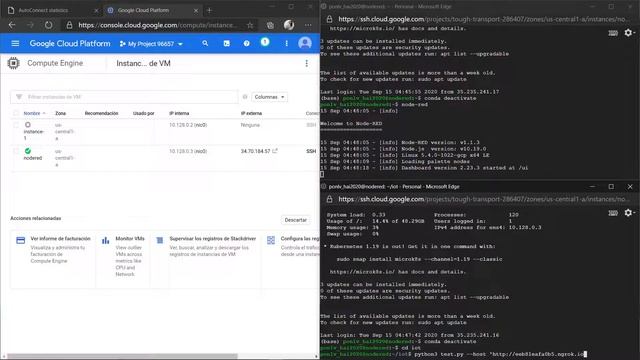Open the notifications bell icon
Screen dimensions: 640x360
coord(265,42)
